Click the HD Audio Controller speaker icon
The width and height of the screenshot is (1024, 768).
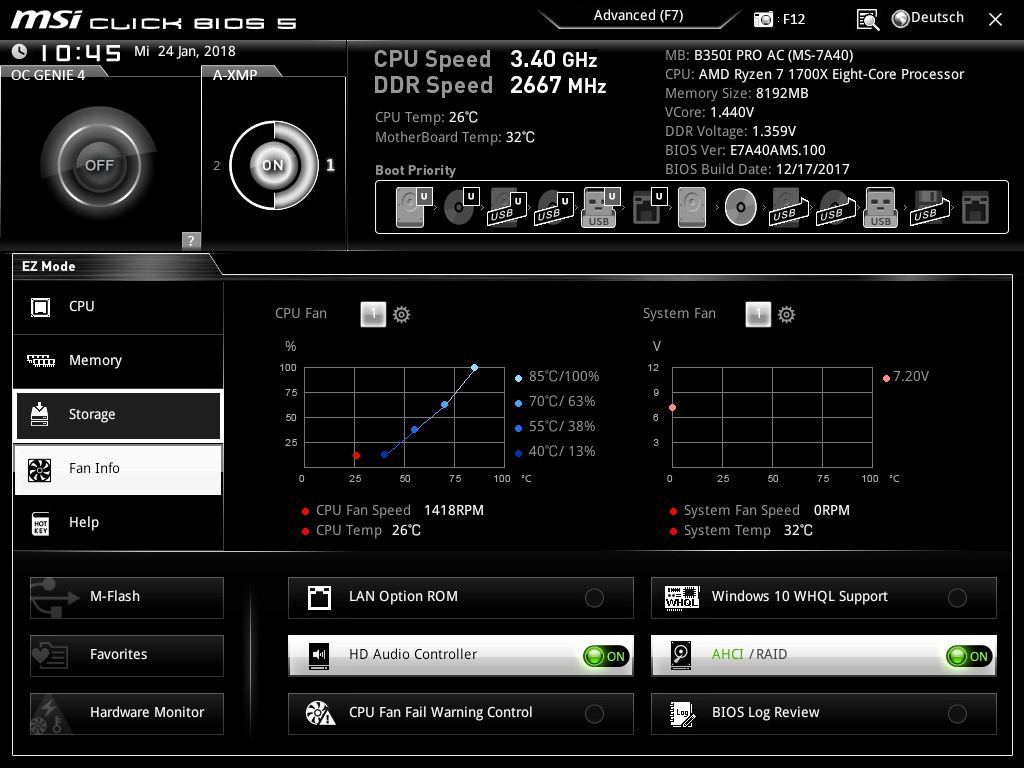pos(319,654)
